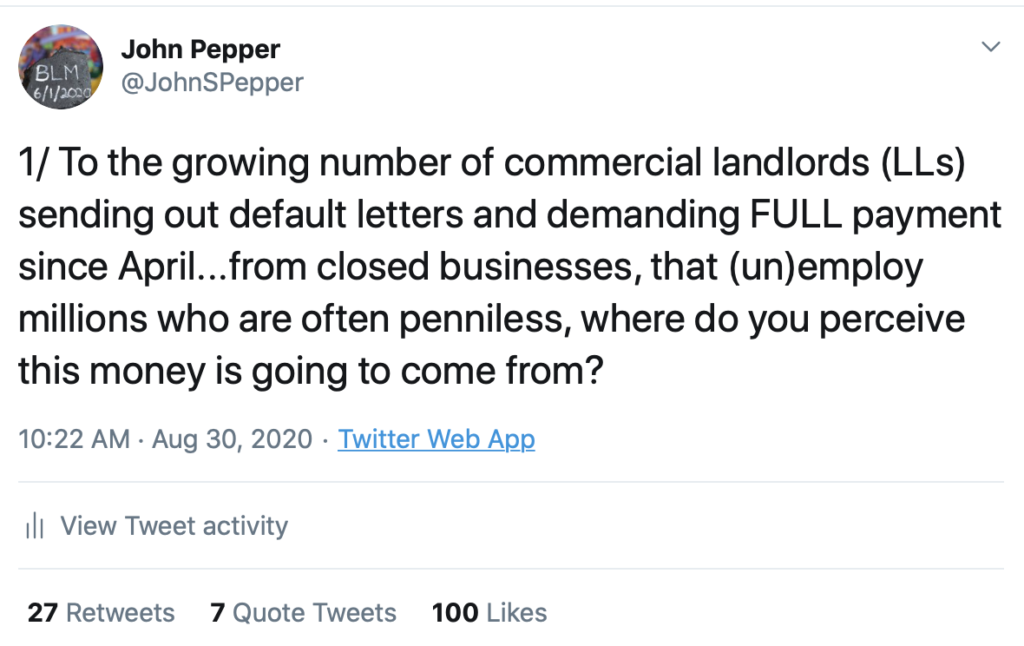Show the 27 Retweets list
Viewport: 1024px width, 646px height.
pyautogui.click(x=101, y=613)
